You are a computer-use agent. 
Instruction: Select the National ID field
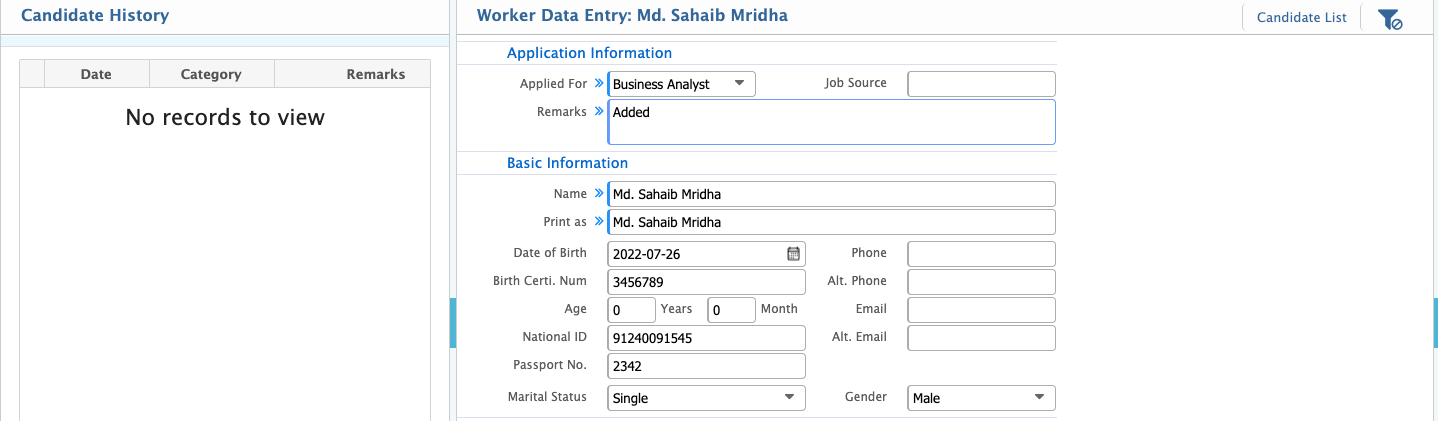(706, 338)
